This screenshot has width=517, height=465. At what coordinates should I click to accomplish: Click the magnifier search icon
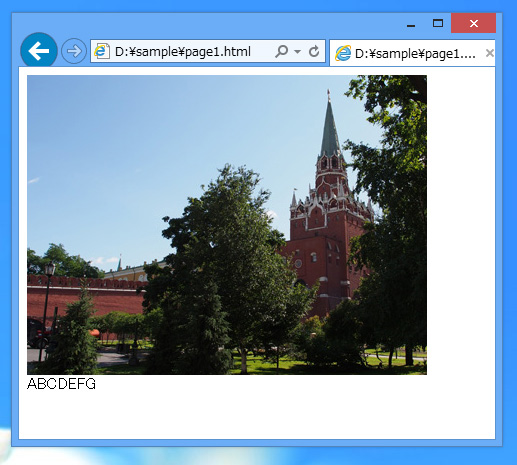pos(282,51)
